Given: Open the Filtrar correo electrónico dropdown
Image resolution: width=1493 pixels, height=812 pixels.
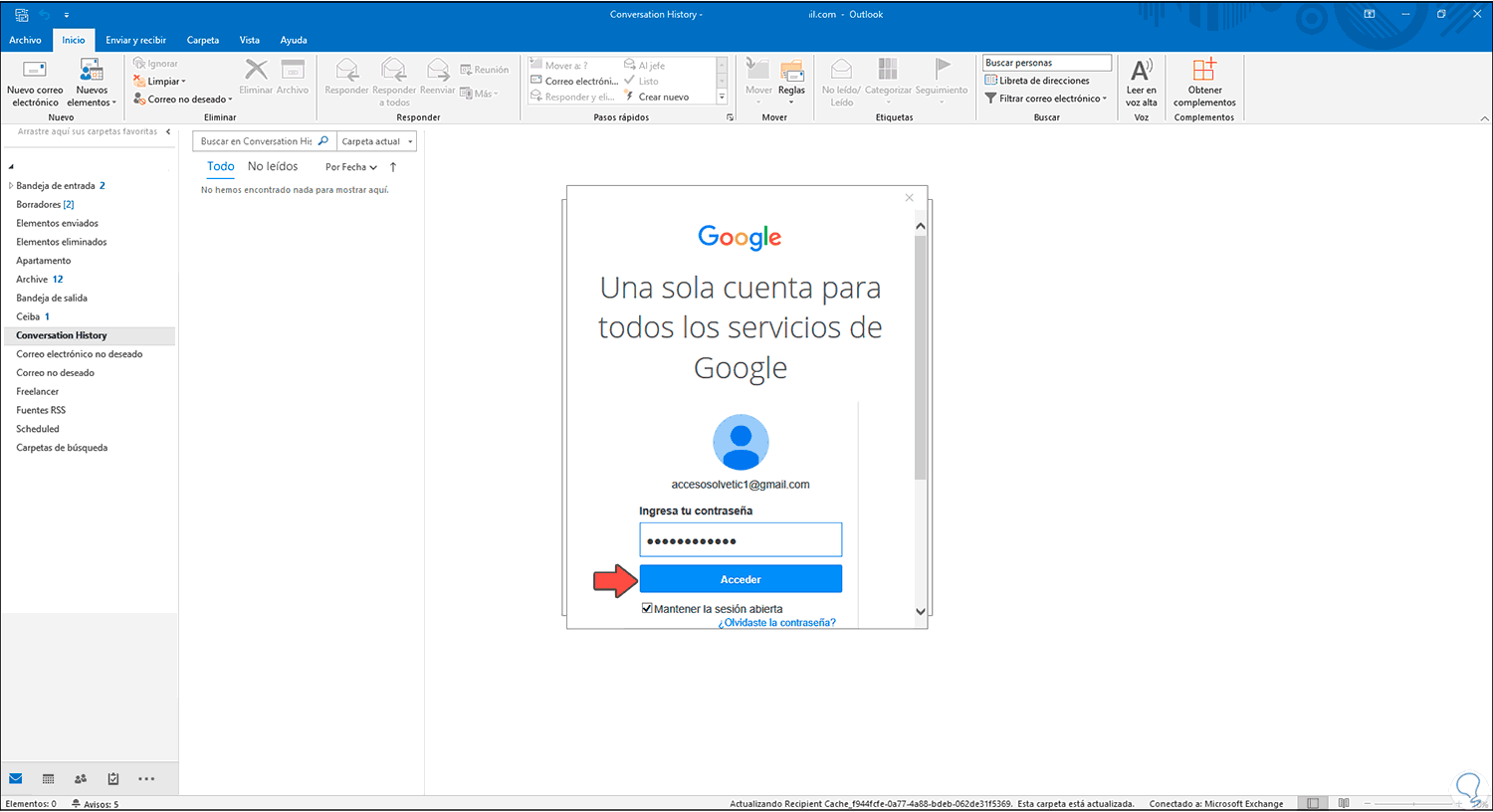Looking at the screenshot, I should pos(1046,99).
